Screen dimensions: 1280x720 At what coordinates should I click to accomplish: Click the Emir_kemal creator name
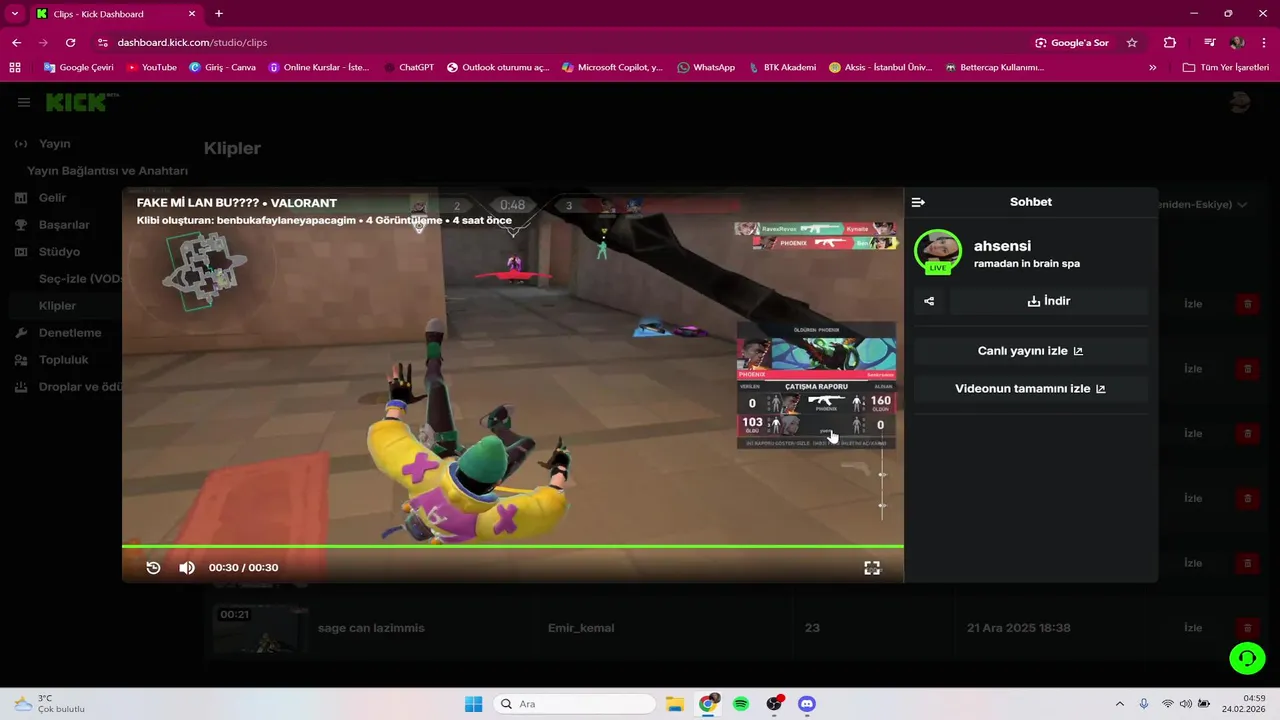point(581,628)
